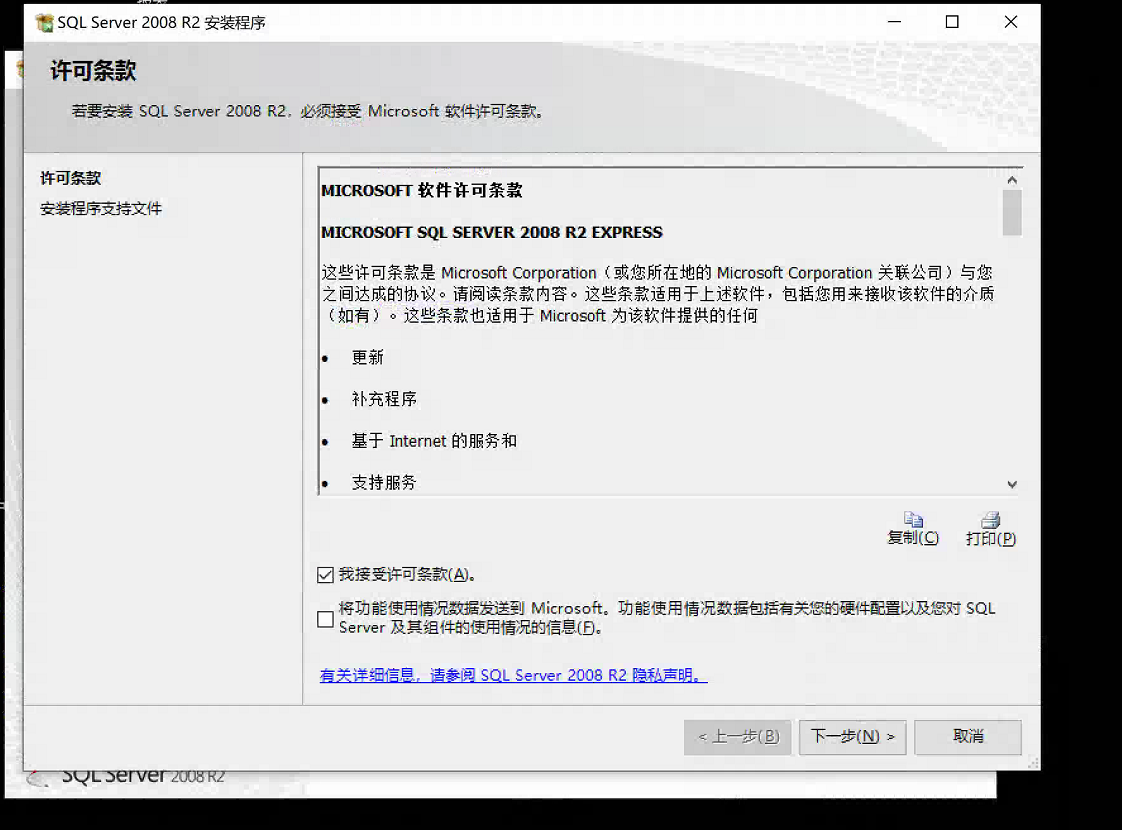Click the license text scrollbar thumb
Image resolution: width=1122 pixels, height=830 pixels.
[x=1012, y=213]
